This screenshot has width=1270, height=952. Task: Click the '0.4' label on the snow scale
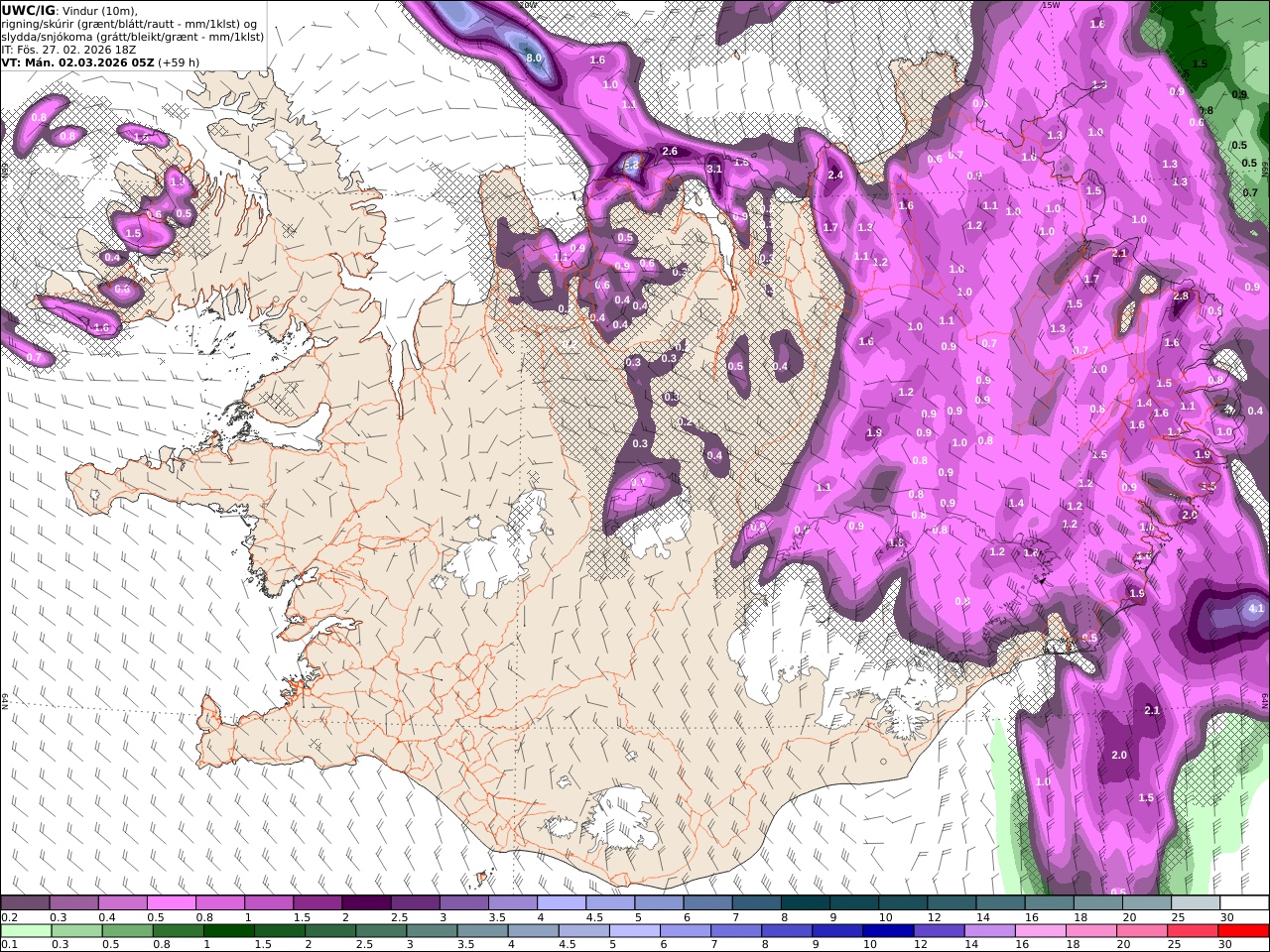click(106, 917)
